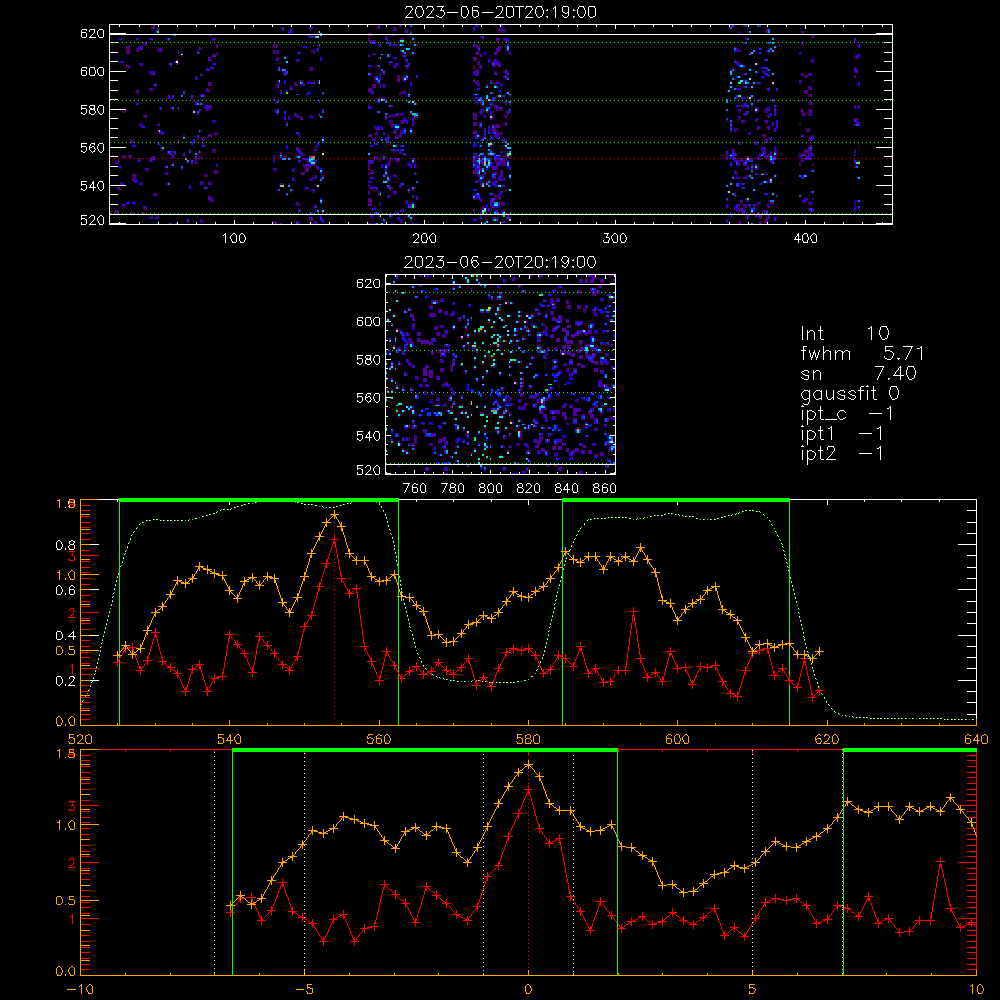Click the x-axis label -10 of the bottom plot
This screenshot has height=1000, width=1000.
pyautogui.click(x=80, y=989)
